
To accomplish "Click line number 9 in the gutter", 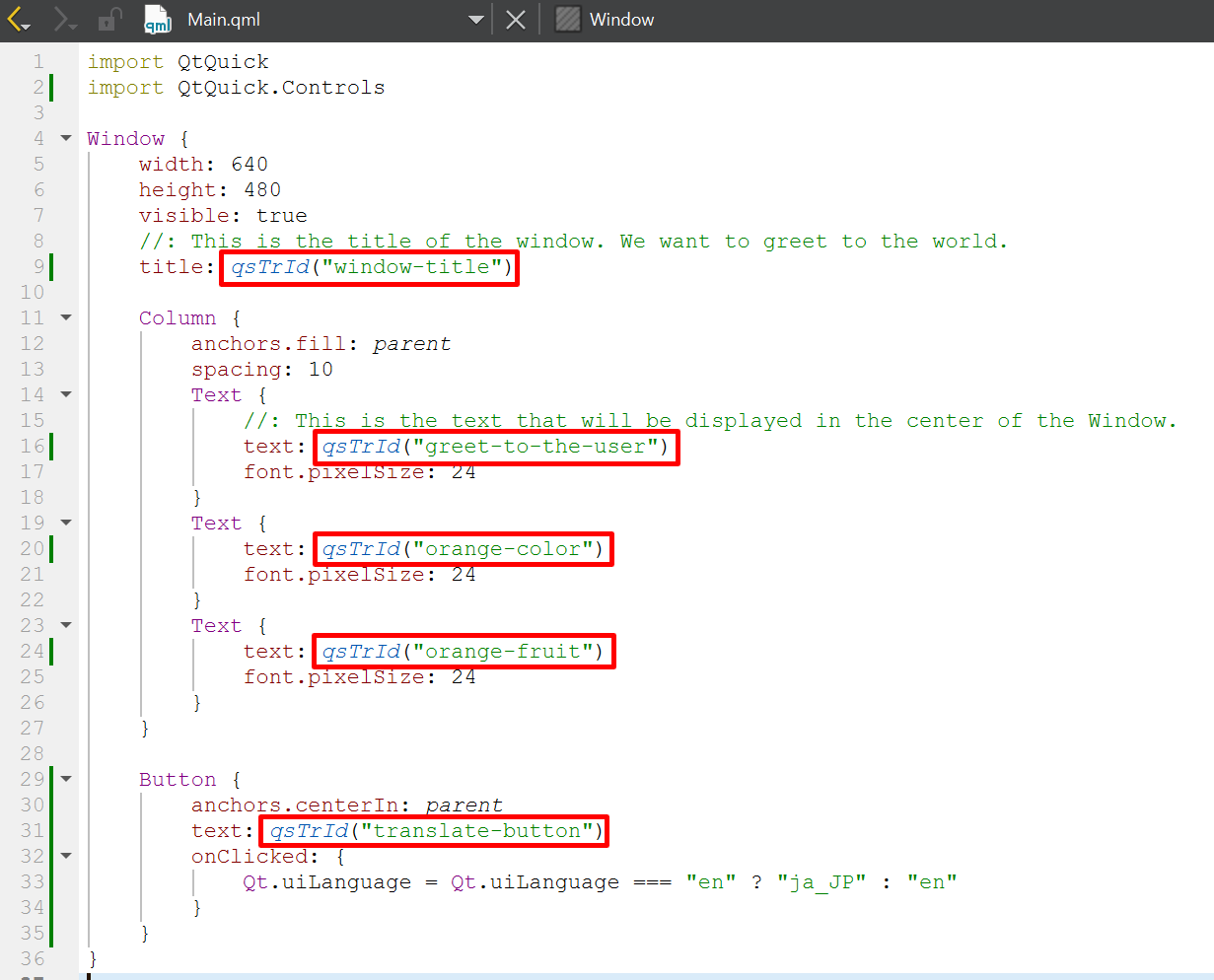I will (38, 267).
